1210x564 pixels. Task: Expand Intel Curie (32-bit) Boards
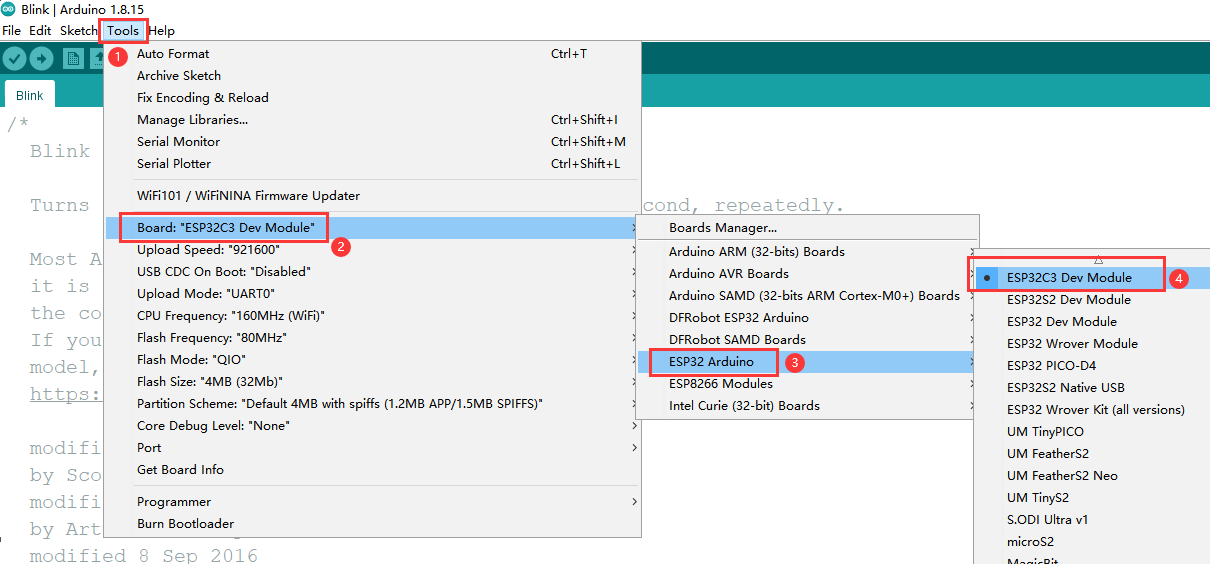point(807,406)
